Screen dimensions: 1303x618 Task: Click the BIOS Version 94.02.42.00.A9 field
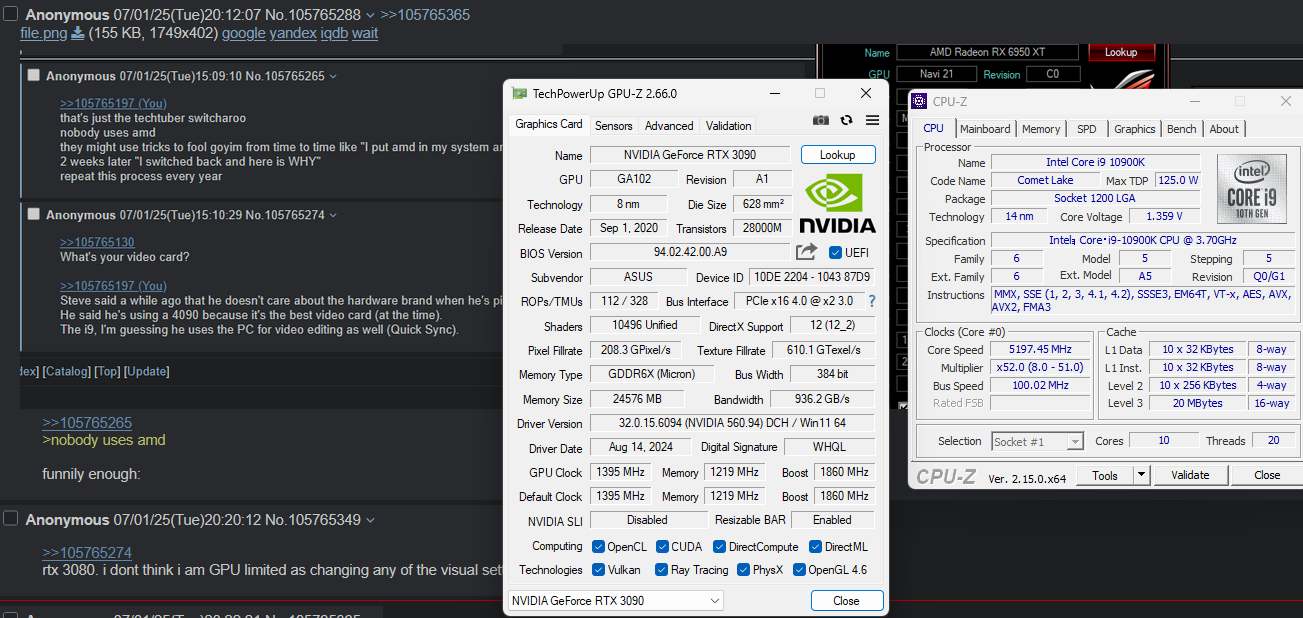click(690, 253)
